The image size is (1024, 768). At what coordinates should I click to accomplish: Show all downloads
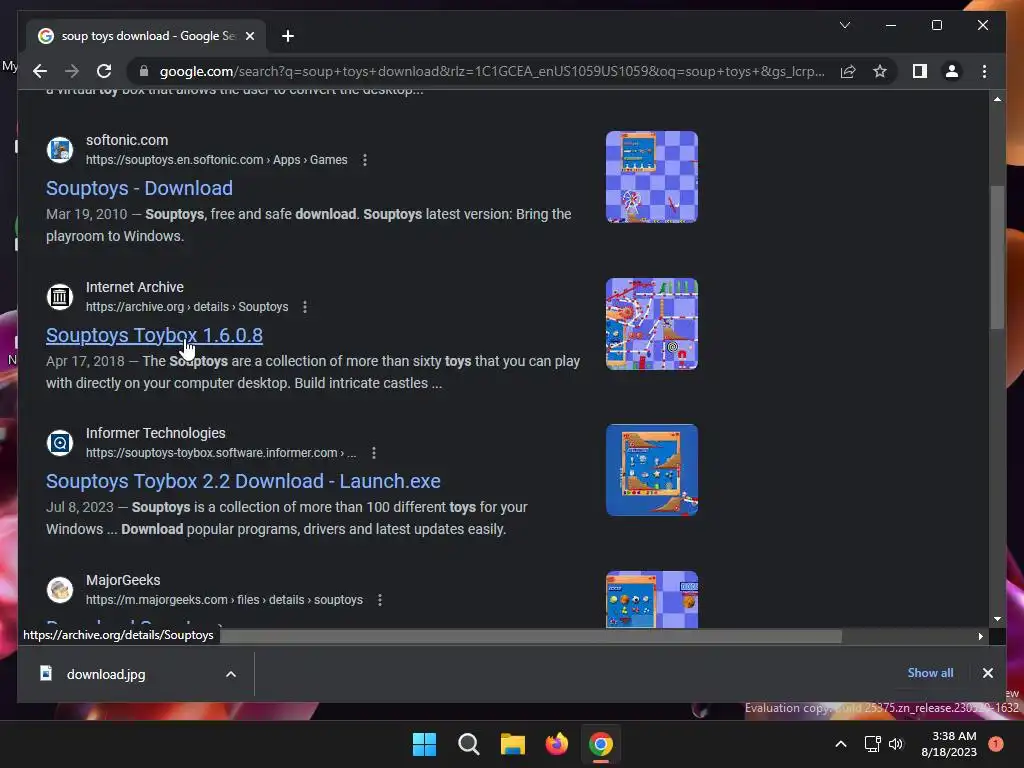[930, 673]
